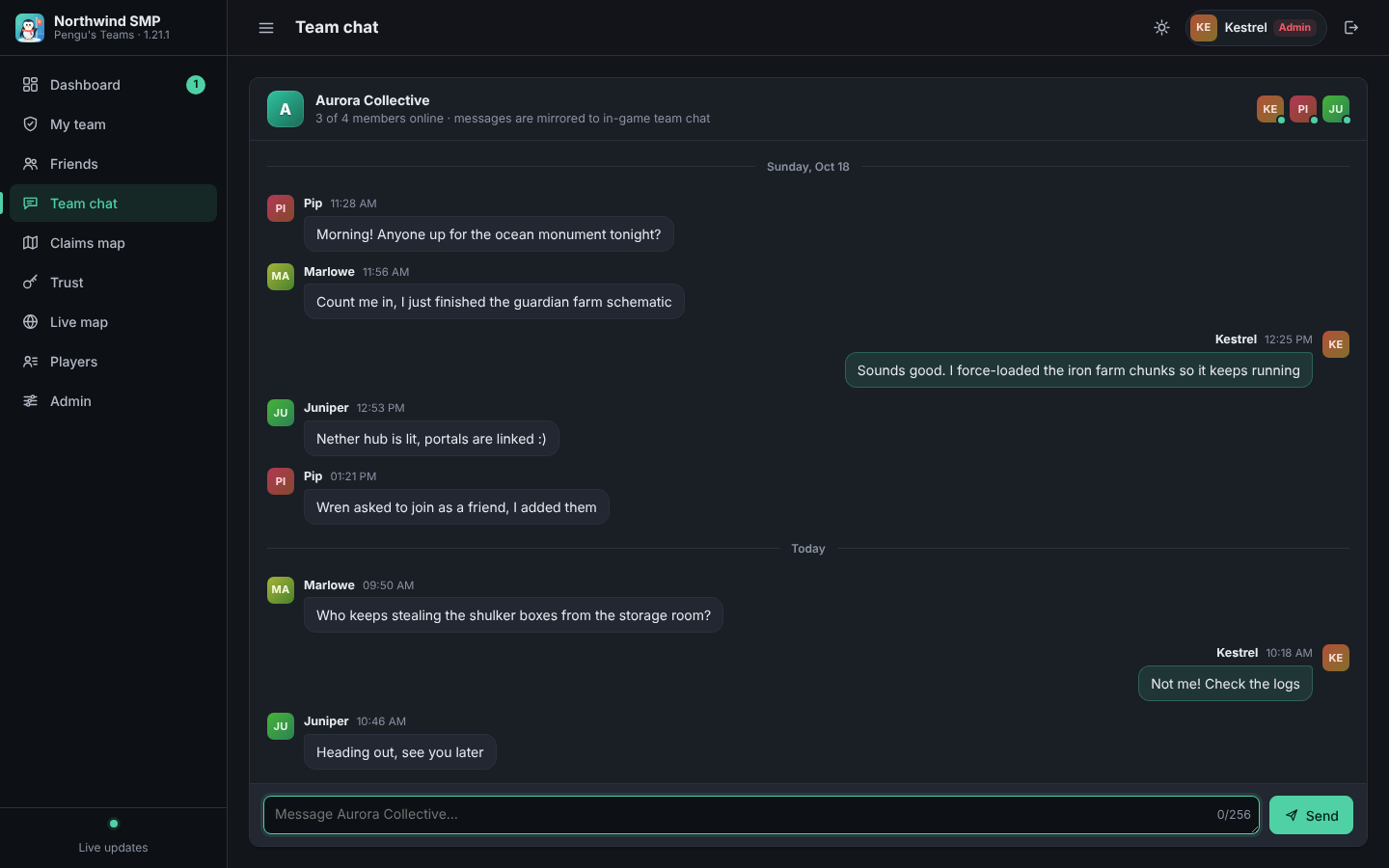Click the Northwind SMP penguin logo
1389x868 pixels.
[30, 28]
